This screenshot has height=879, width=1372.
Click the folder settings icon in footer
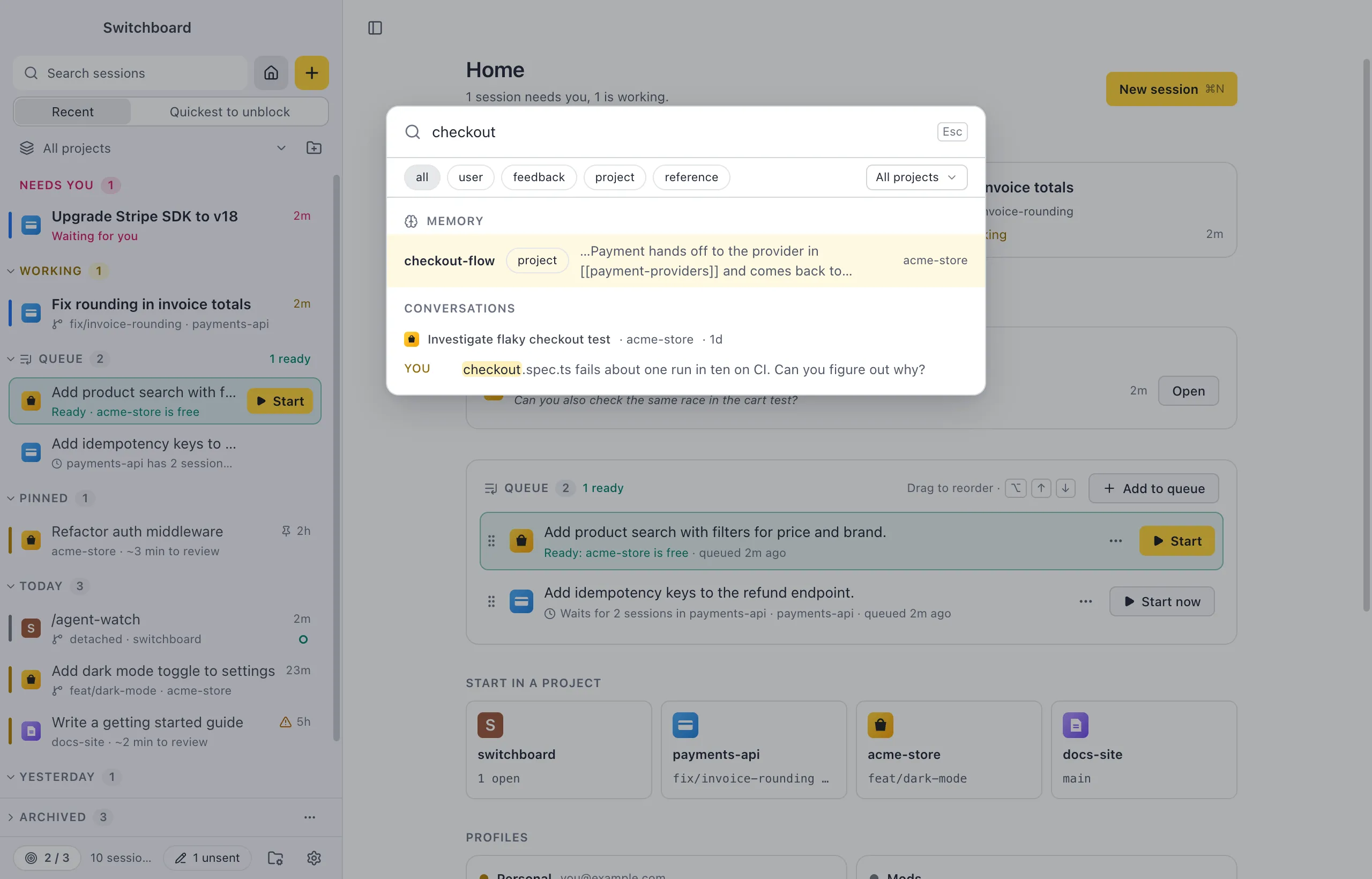click(275, 858)
